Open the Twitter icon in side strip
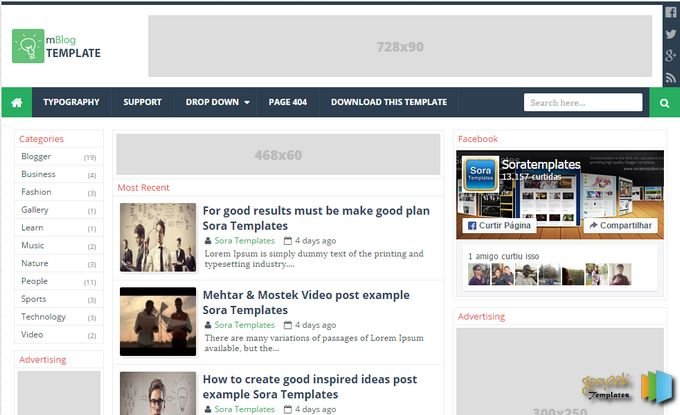This screenshot has width=680, height=415. [x=671, y=34]
